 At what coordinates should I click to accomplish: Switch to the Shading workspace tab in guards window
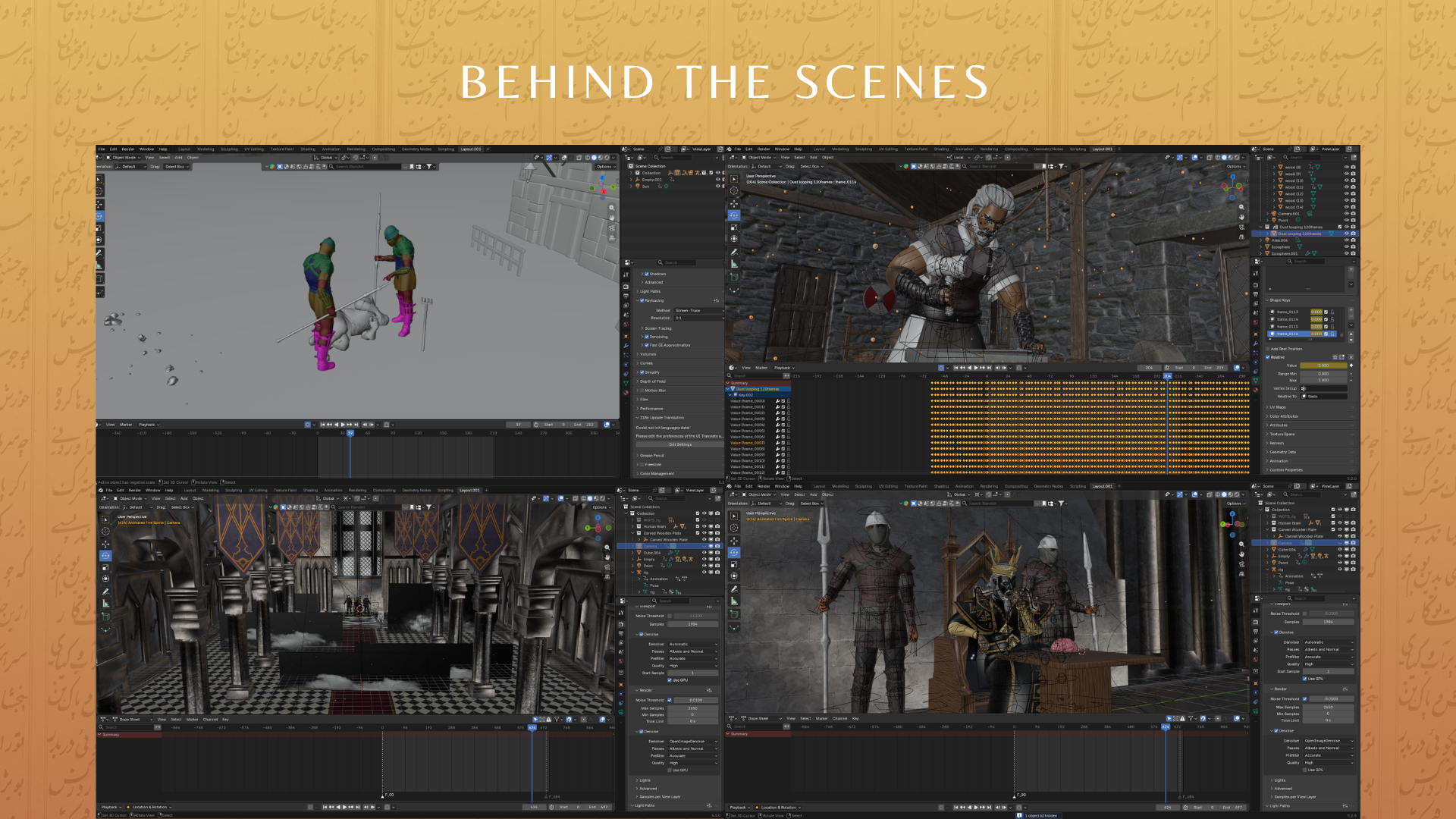click(308, 149)
